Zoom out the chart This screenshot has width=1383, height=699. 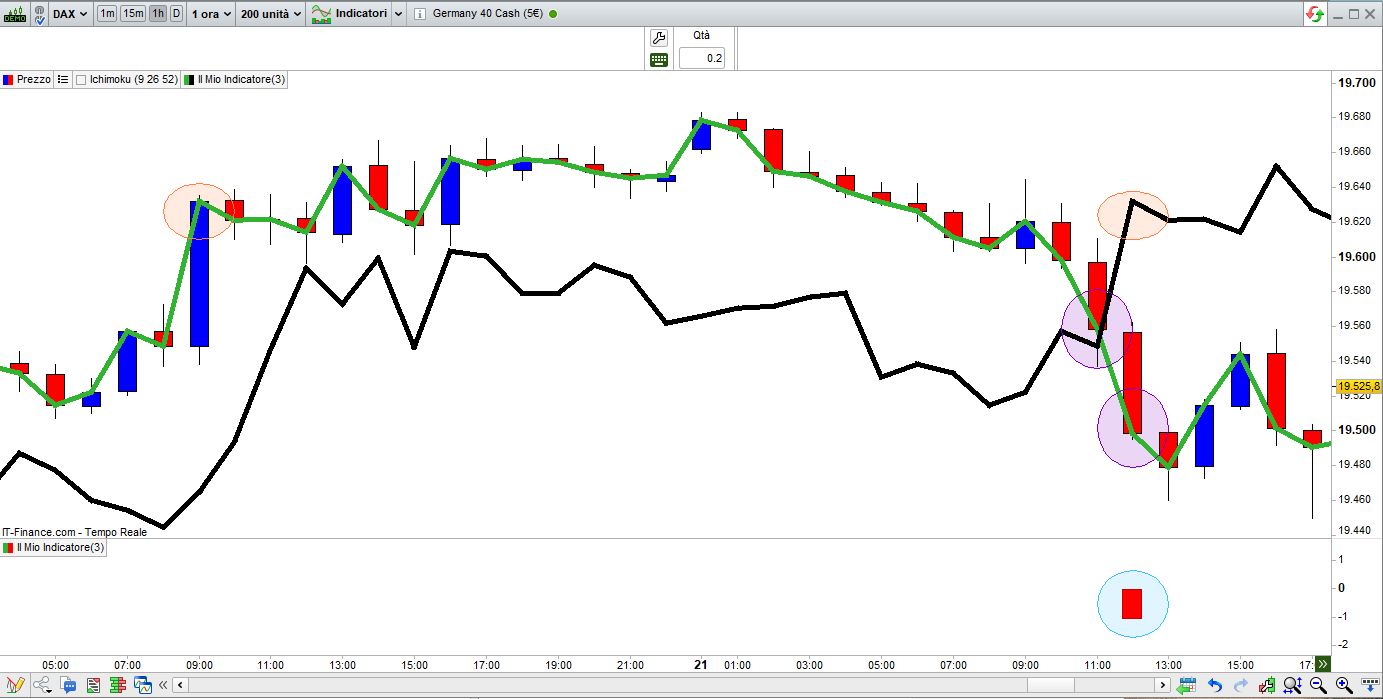pos(1319,685)
